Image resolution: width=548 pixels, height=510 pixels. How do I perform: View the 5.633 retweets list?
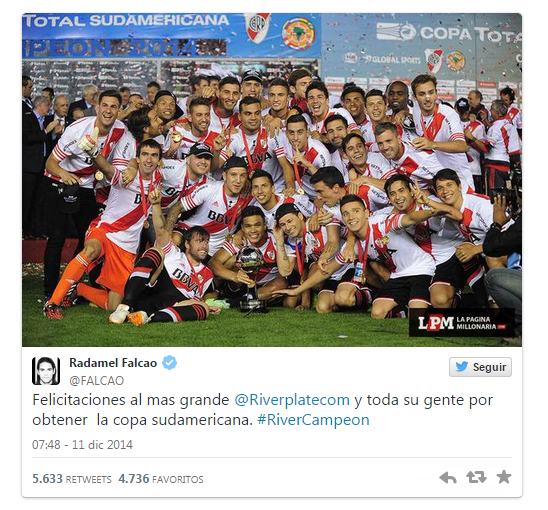(72, 479)
